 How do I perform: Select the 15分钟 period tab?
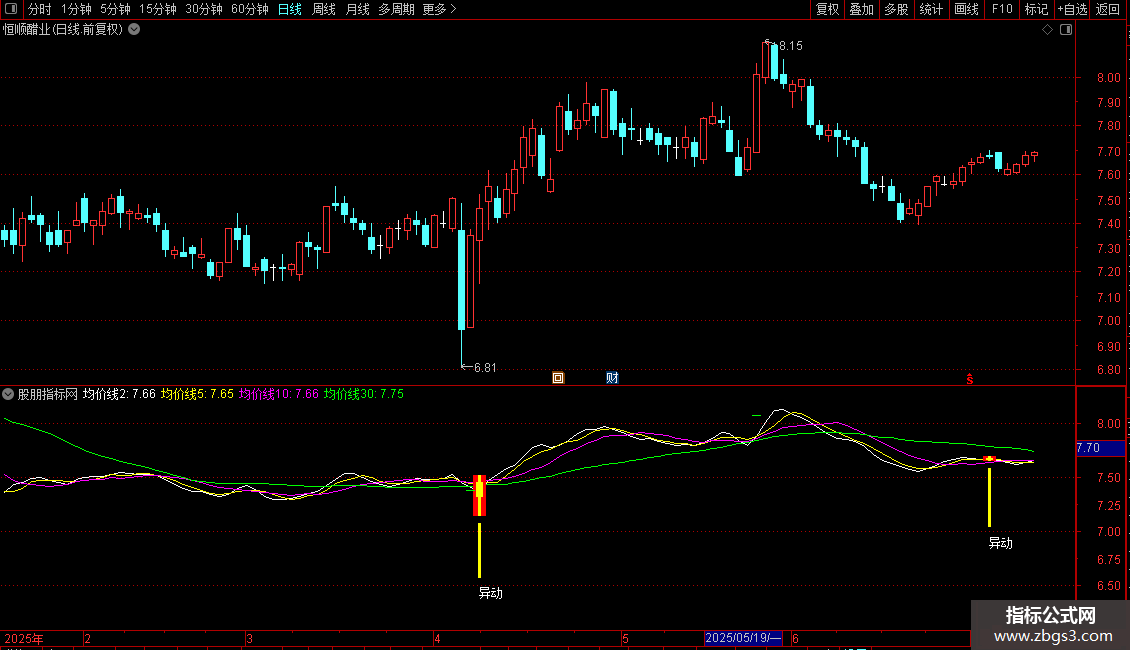click(x=157, y=9)
